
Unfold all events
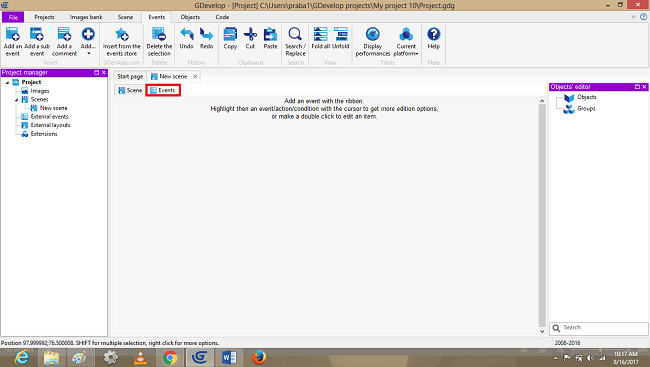pos(341,38)
